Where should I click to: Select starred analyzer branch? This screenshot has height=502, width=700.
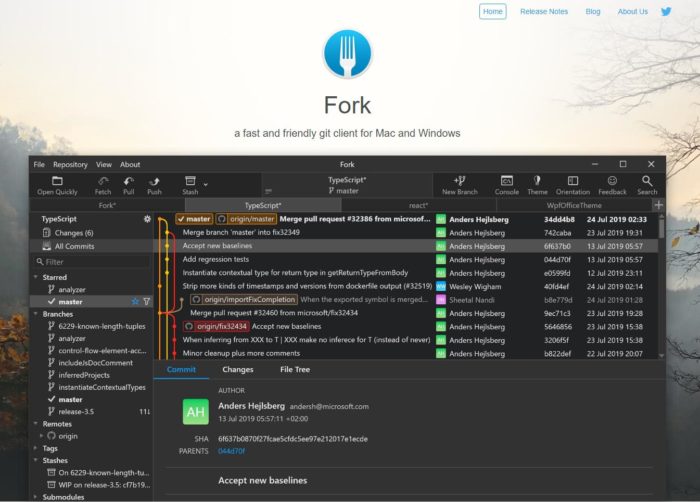click(x=92, y=289)
